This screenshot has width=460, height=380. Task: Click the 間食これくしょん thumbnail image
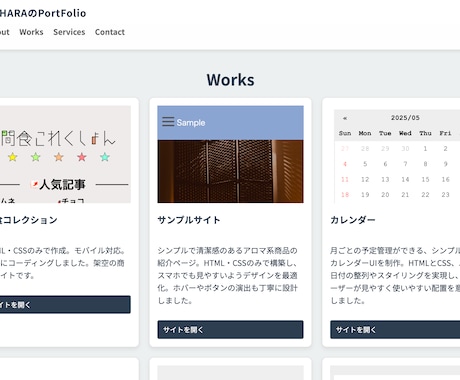pos(65,154)
